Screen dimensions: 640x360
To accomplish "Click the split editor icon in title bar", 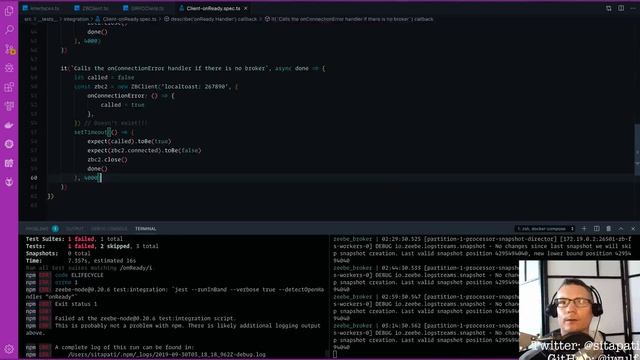I will pos(621,8).
